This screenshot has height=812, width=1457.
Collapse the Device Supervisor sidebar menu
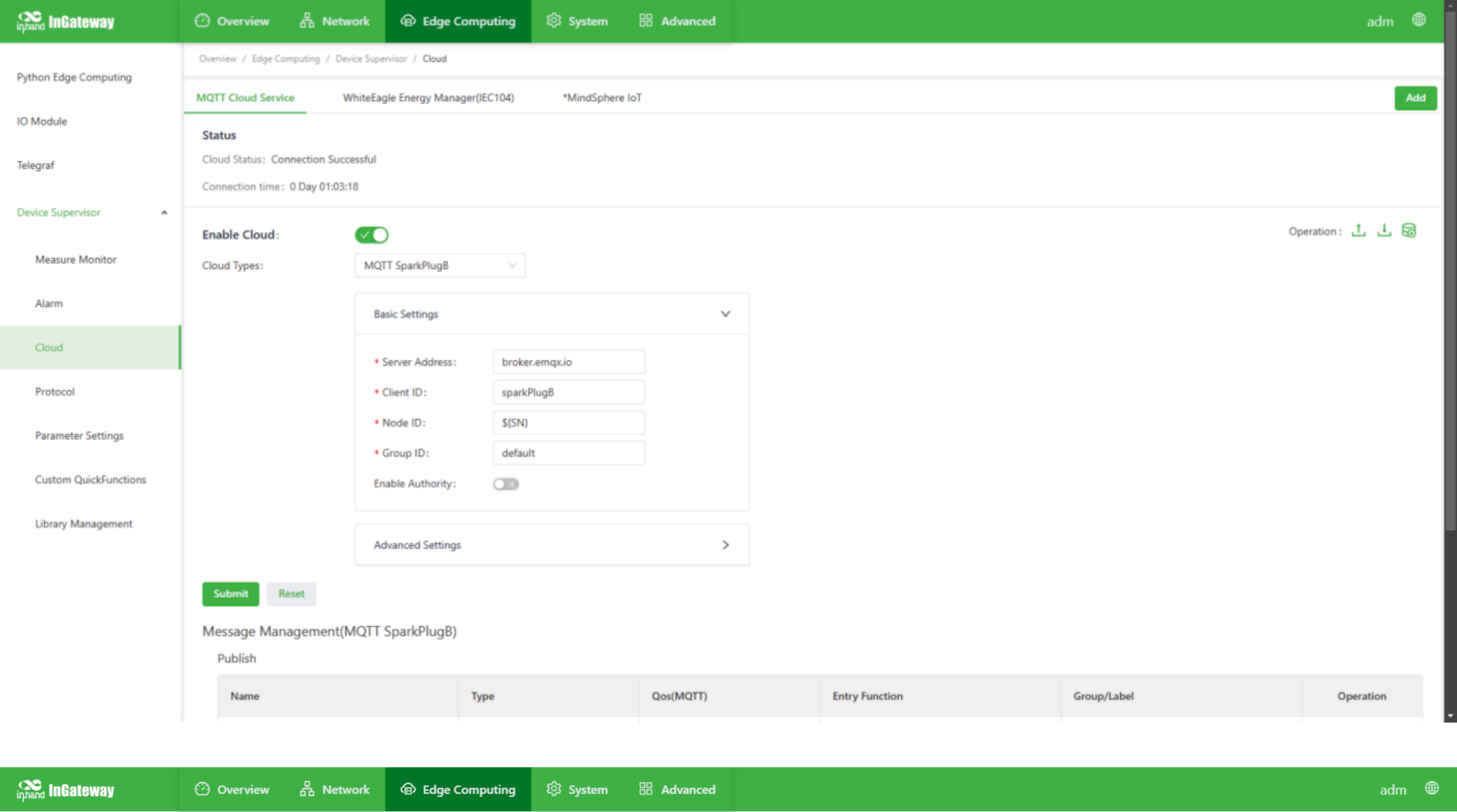(x=164, y=212)
